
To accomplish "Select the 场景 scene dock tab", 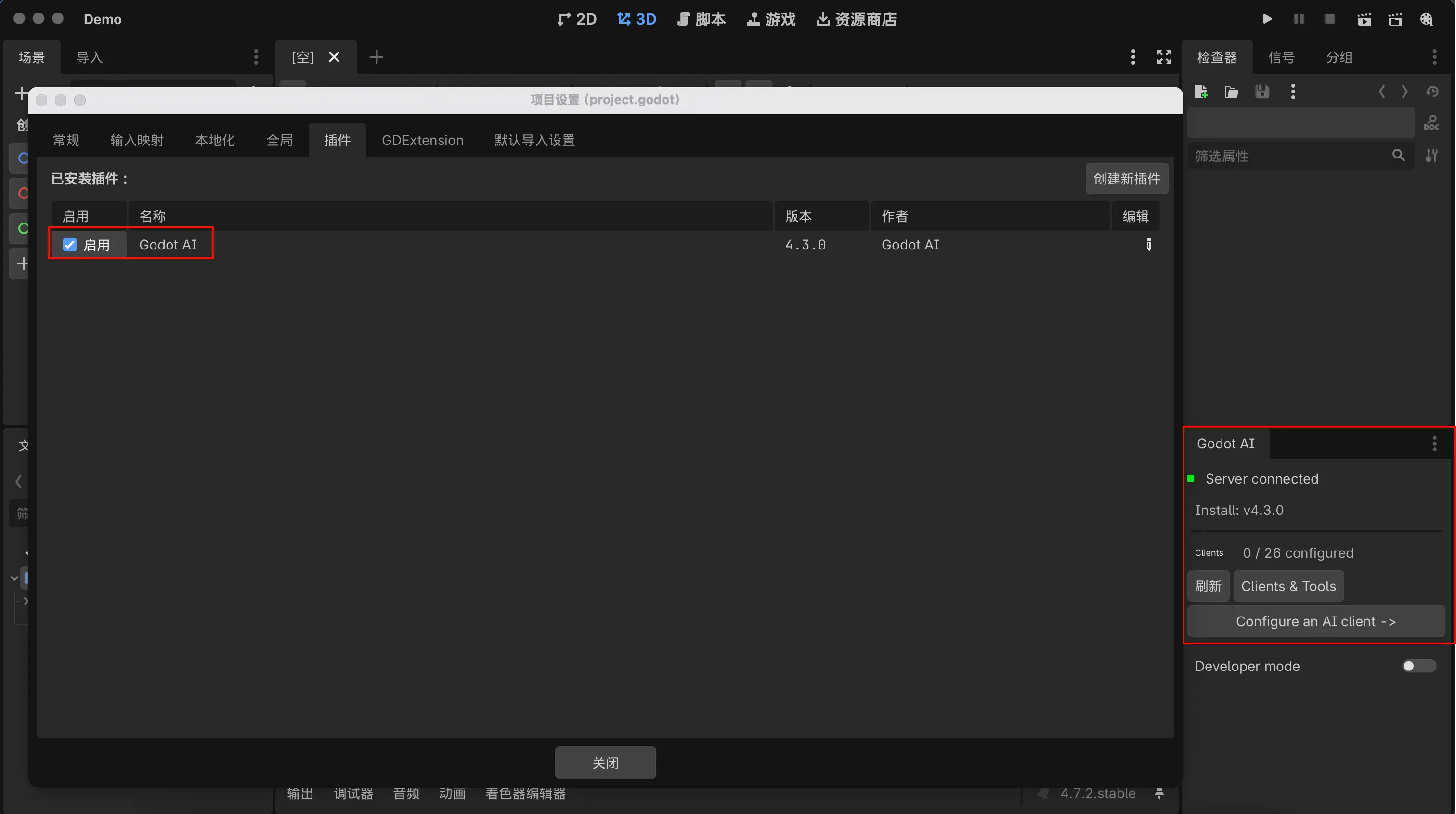I will (32, 57).
